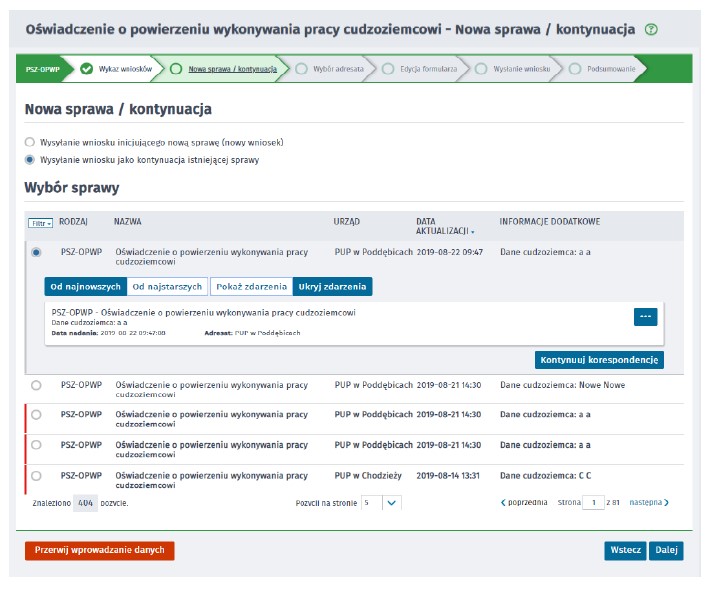Viewport: 717px width, 590px height.
Task: Click Kontynuuj korespondencję button
Action: click(599, 359)
